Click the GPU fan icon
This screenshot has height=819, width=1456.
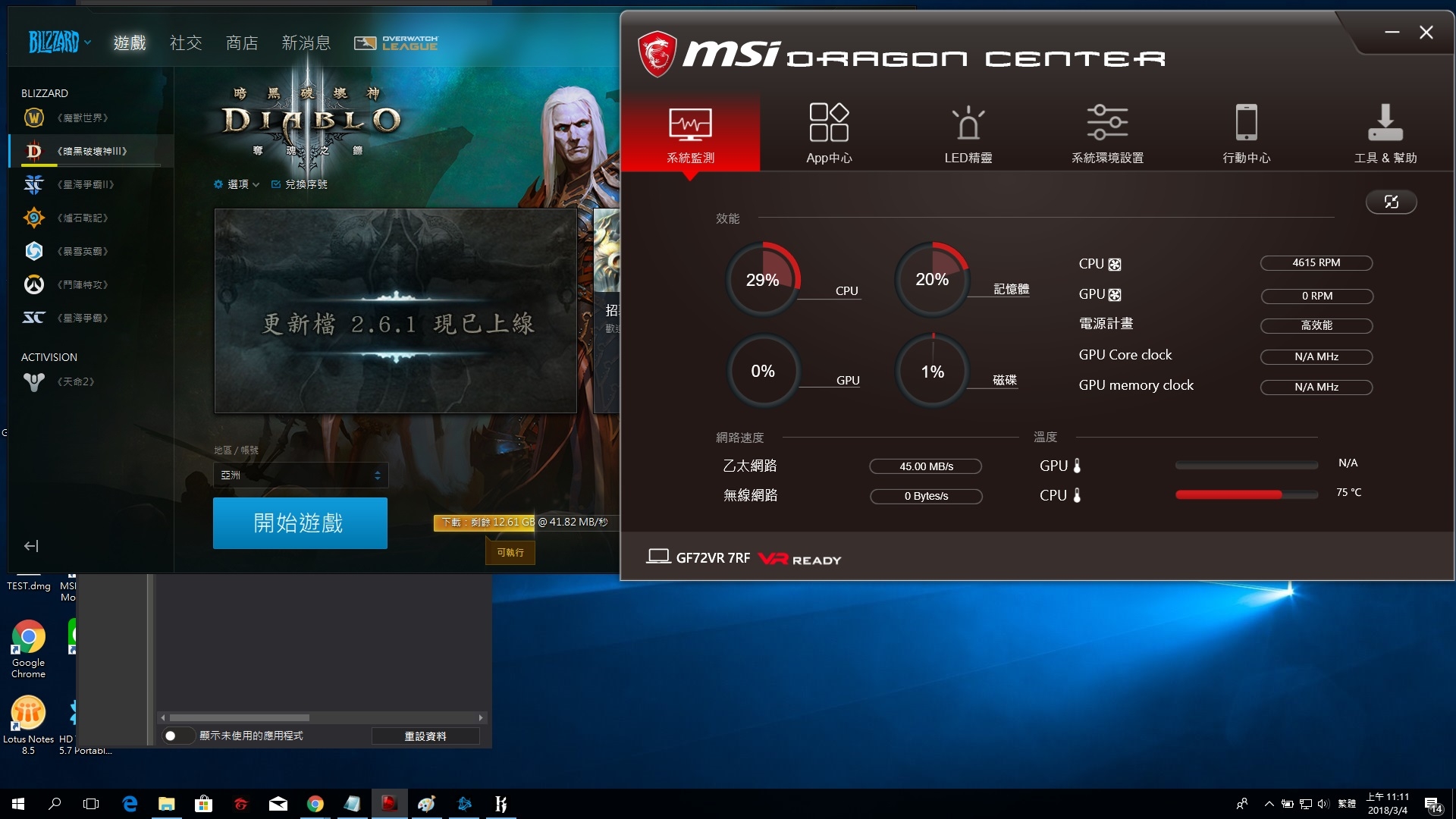coord(1114,295)
